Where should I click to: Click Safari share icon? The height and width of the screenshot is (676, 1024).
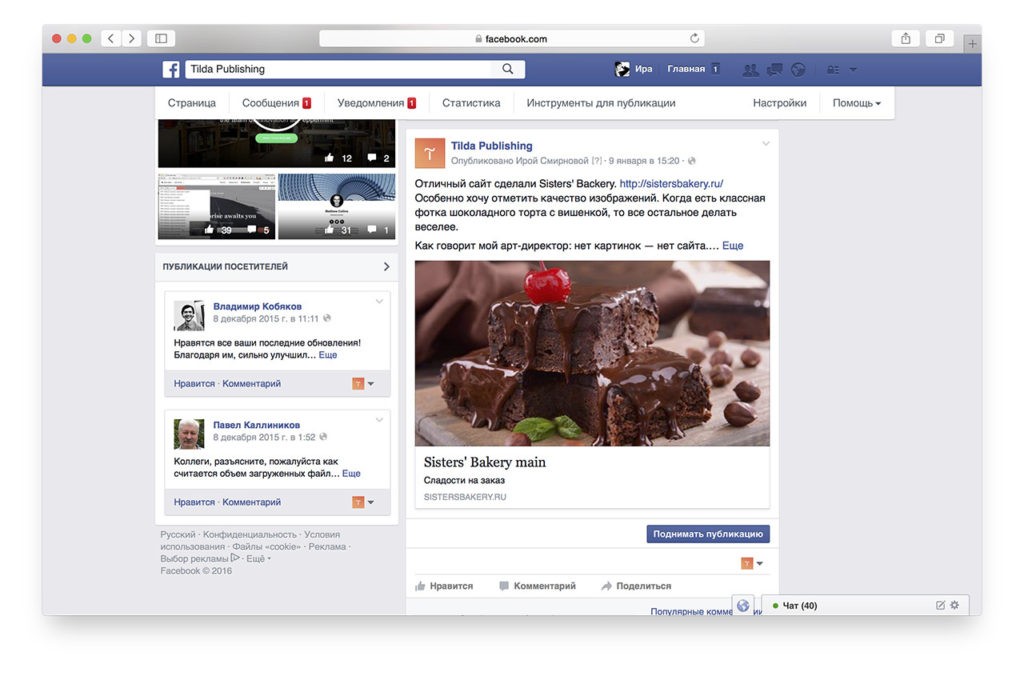point(906,39)
